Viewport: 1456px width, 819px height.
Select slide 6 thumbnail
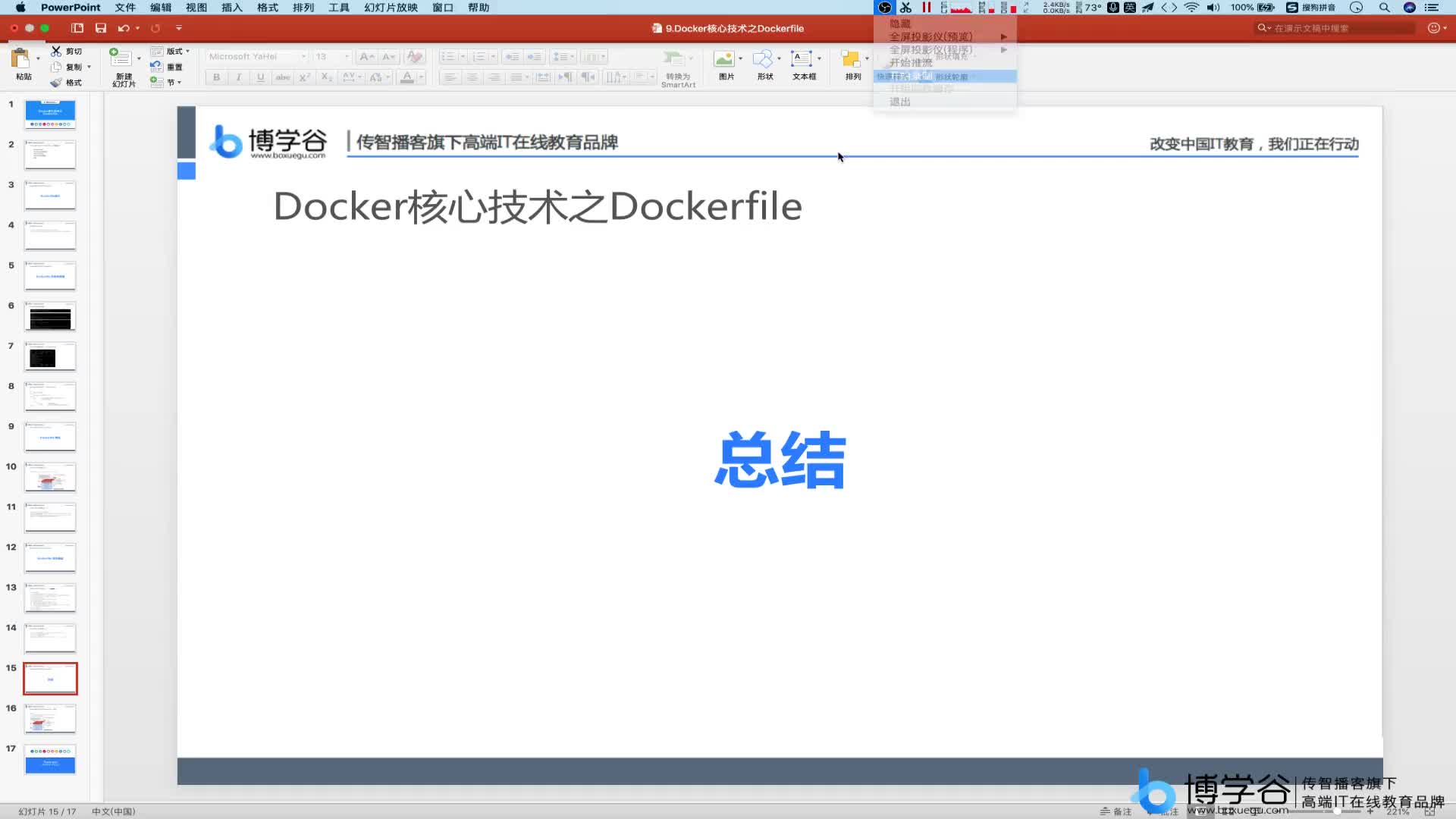pyautogui.click(x=50, y=316)
